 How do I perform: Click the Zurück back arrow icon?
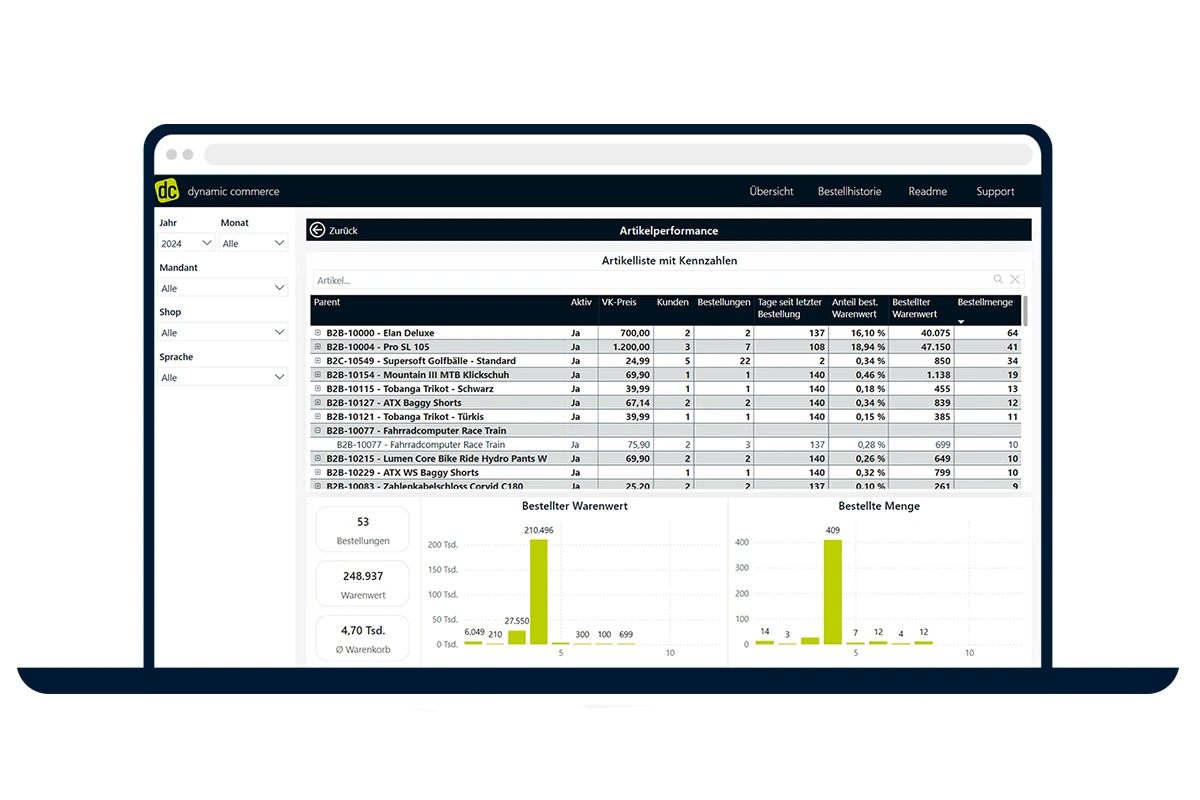[317, 230]
